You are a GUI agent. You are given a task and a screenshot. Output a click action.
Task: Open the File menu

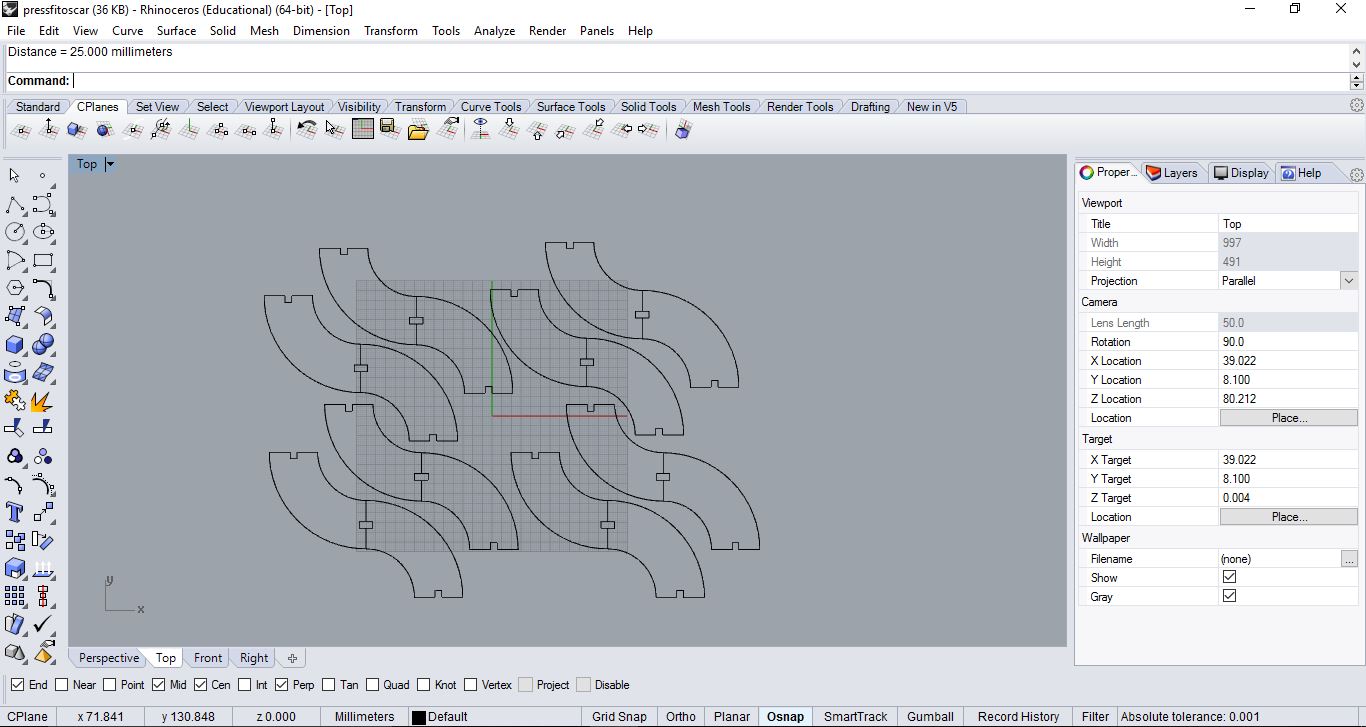16,31
